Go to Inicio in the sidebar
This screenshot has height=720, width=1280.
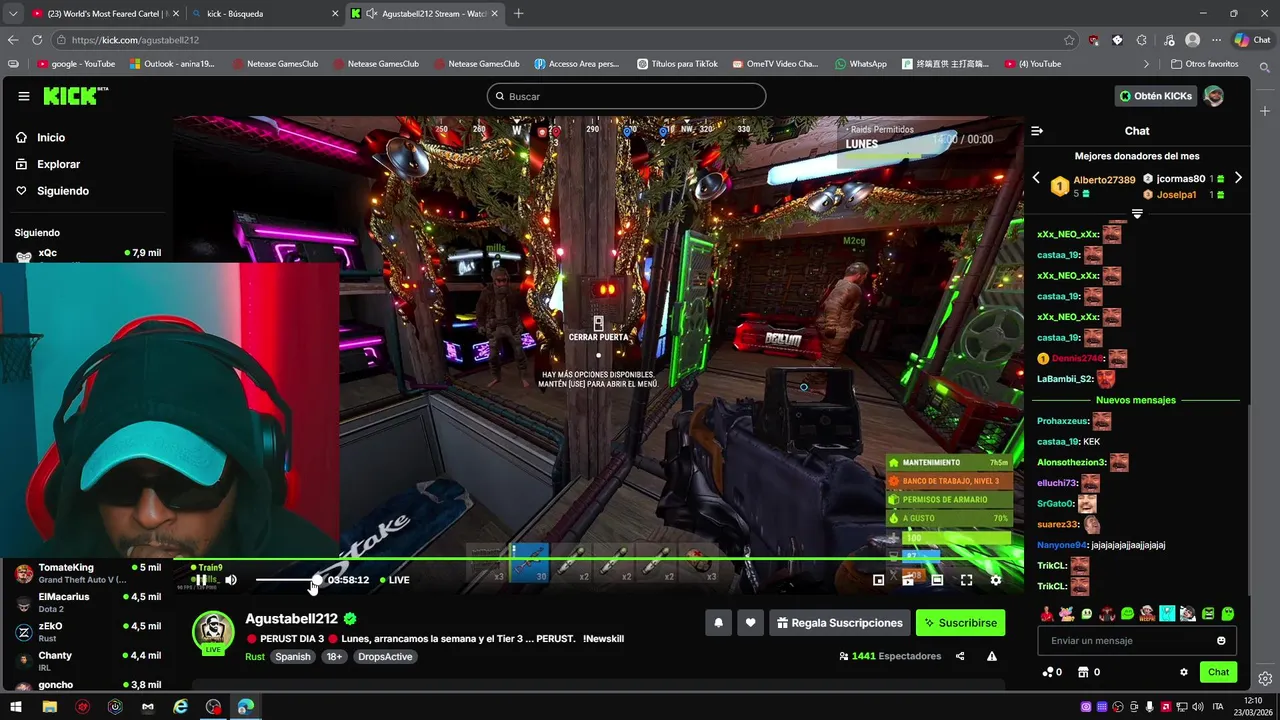click(50, 138)
